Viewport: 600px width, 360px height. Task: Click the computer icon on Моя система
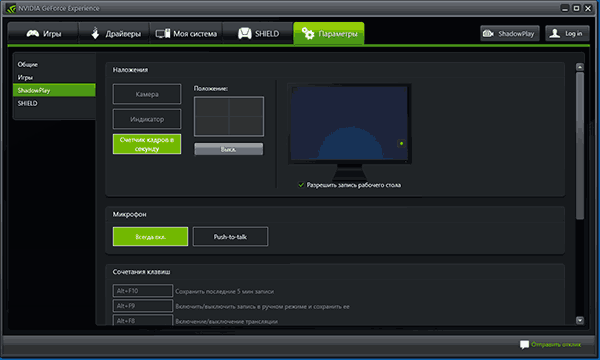163,34
